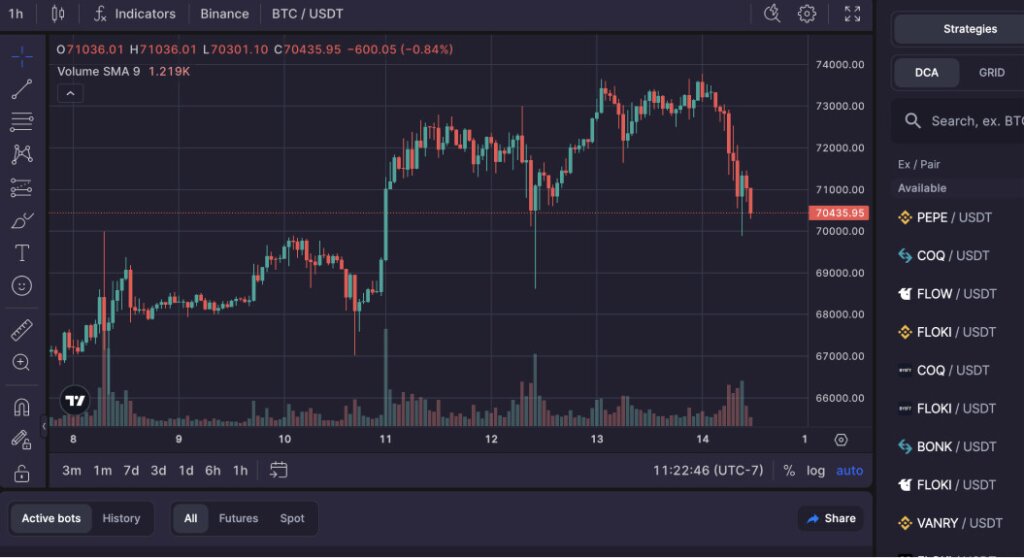This screenshot has width=1024, height=558.
Task: Select the trend line drawing tool
Action: coord(21,89)
